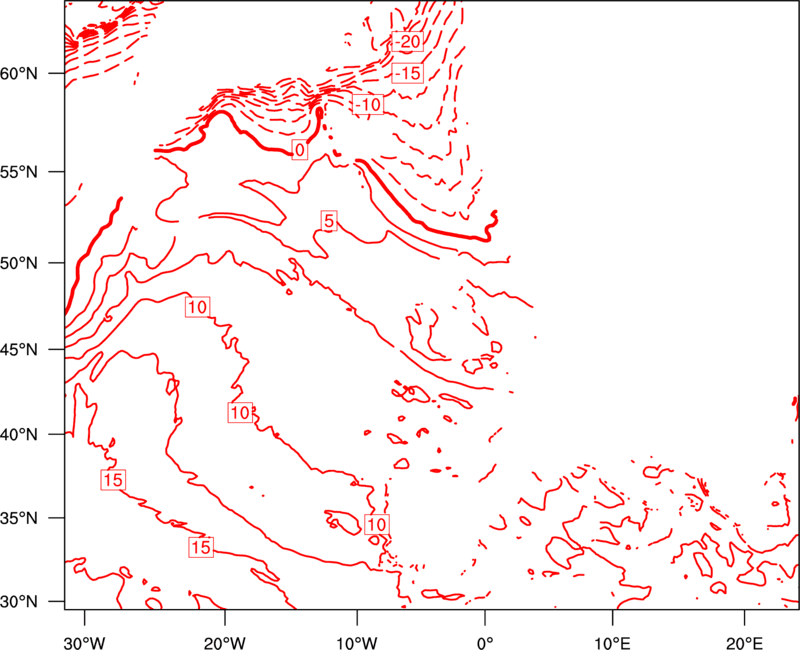This screenshot has height=650, width=800.
Task: Click the 10 contour label nearest 35°N
Action: (377, 524)
